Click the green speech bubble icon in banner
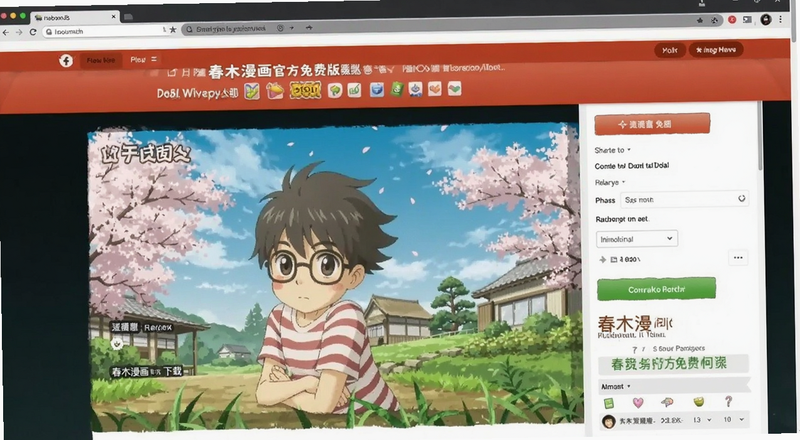The height and width of the screenshot is (440, 800). click(335, 90)
